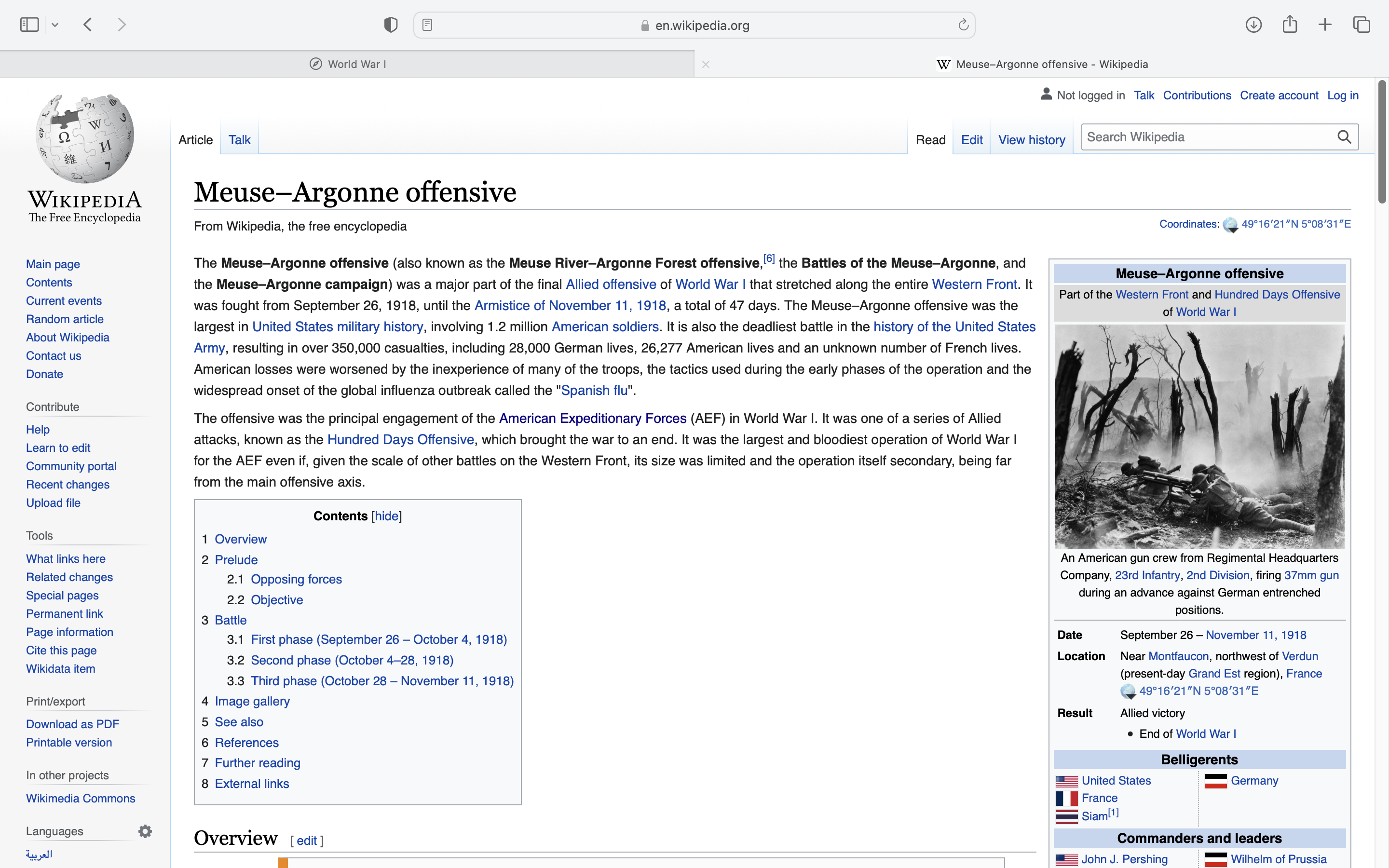Click the Hundred Days Offensive link
The width and height of the screenshot is (1389, 868).
(x=400, y=439)
